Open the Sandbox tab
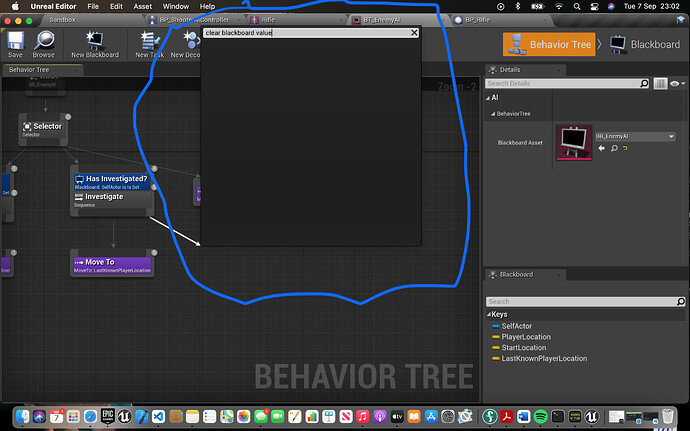 pos(62,20)
